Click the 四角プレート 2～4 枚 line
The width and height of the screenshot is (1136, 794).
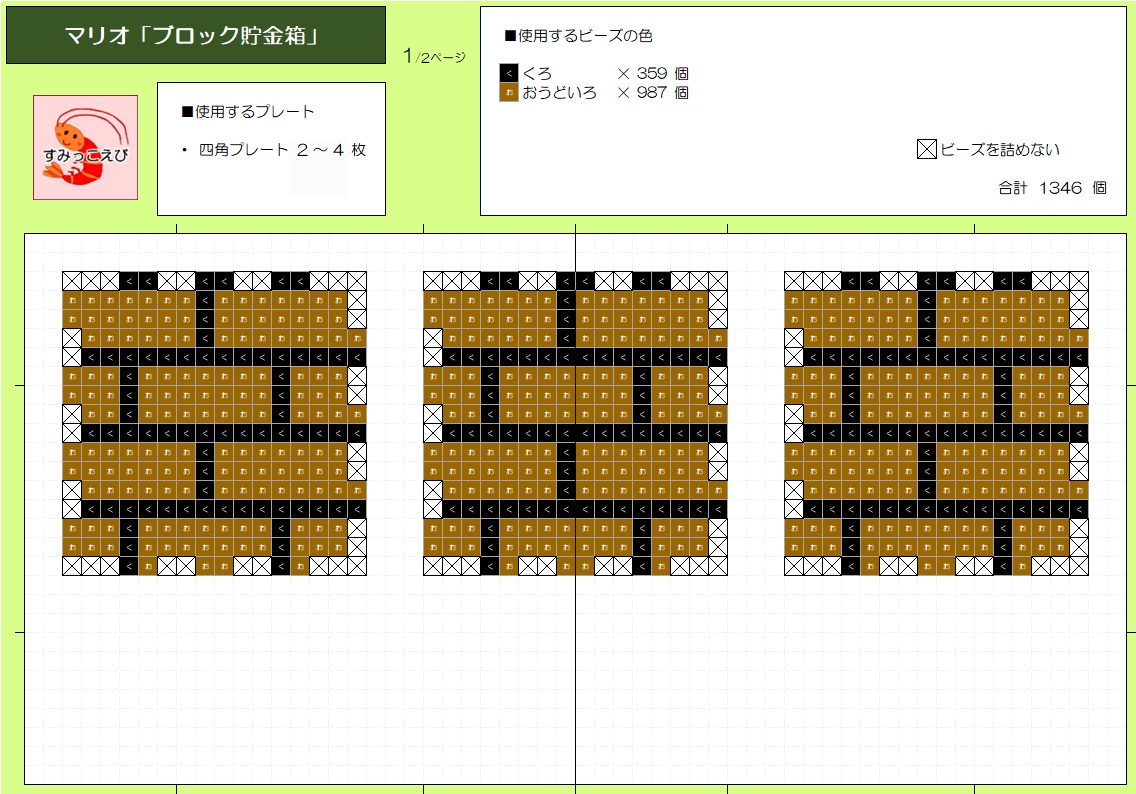[x=275, y=150]
